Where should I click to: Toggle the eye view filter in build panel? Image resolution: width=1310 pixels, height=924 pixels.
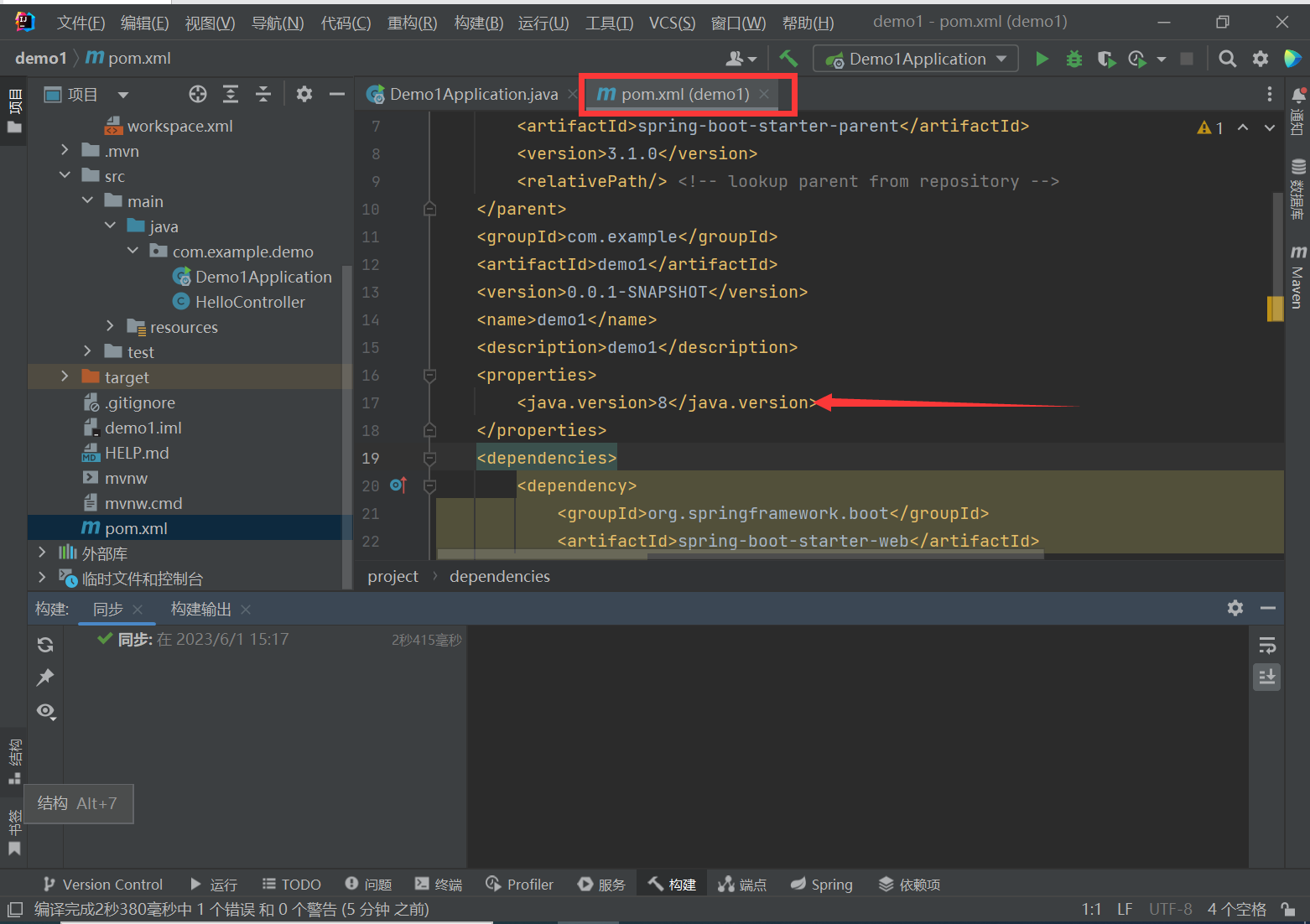(x=45, y=711)
